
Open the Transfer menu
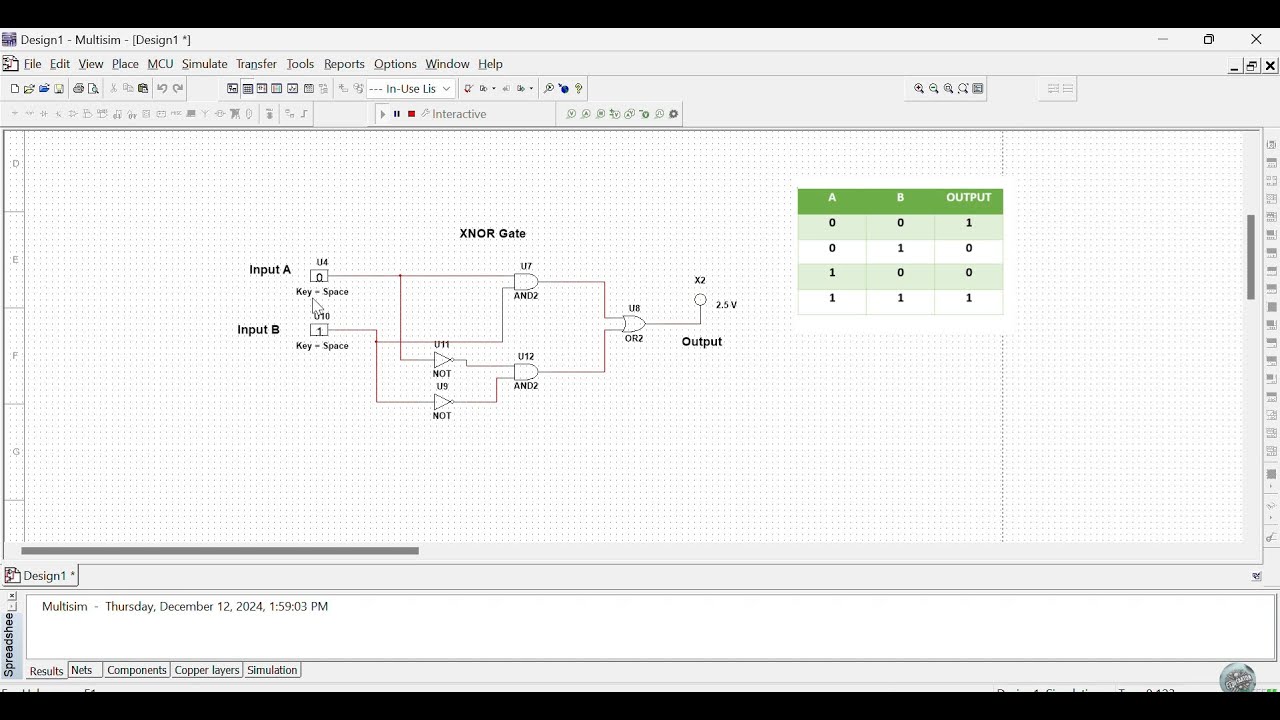click(x=257, y=65)
